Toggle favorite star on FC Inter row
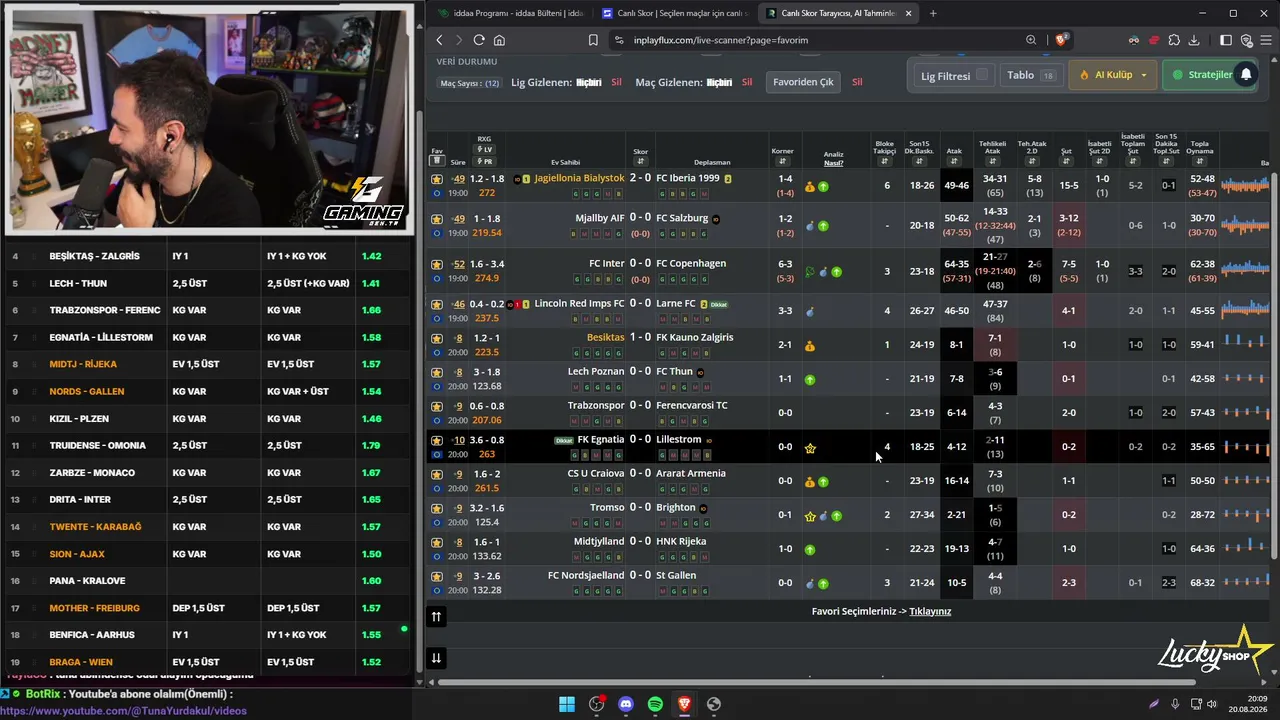1280x720 pixels. pyautogui.click(x=437, y=265)
